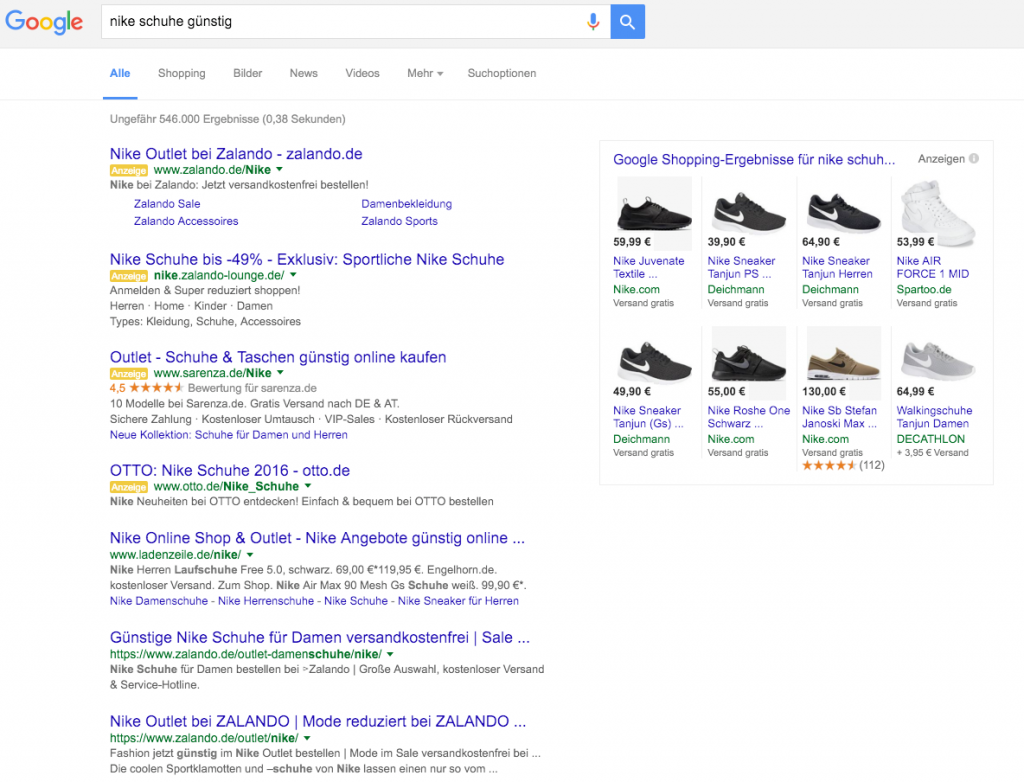The height and width of the screenshot is (782, 1024).
Task: Activate voice search microphone icon
Action: pyautogui.click(x=592, y=22)
